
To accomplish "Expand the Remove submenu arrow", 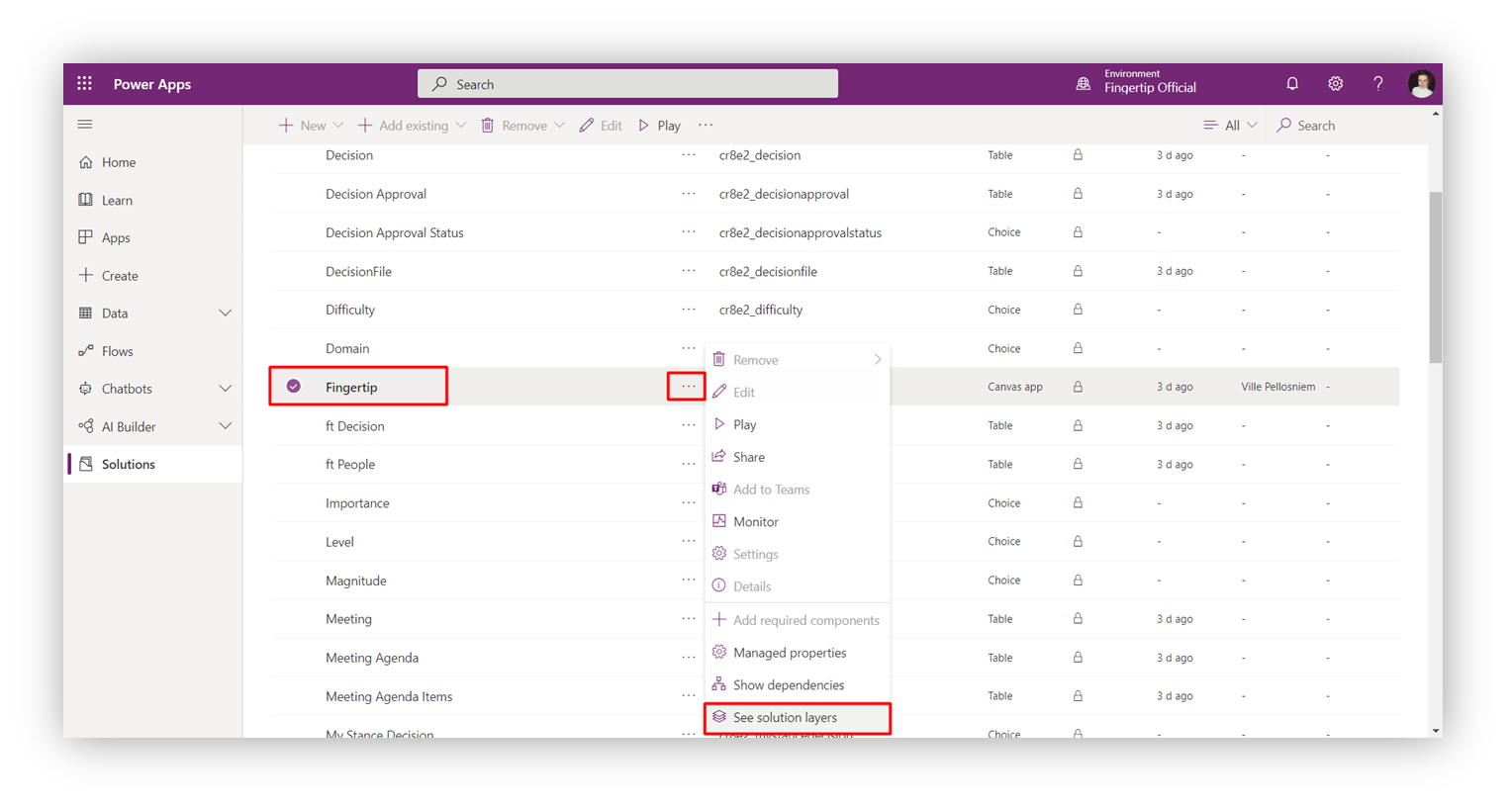I will pos(878,360).
